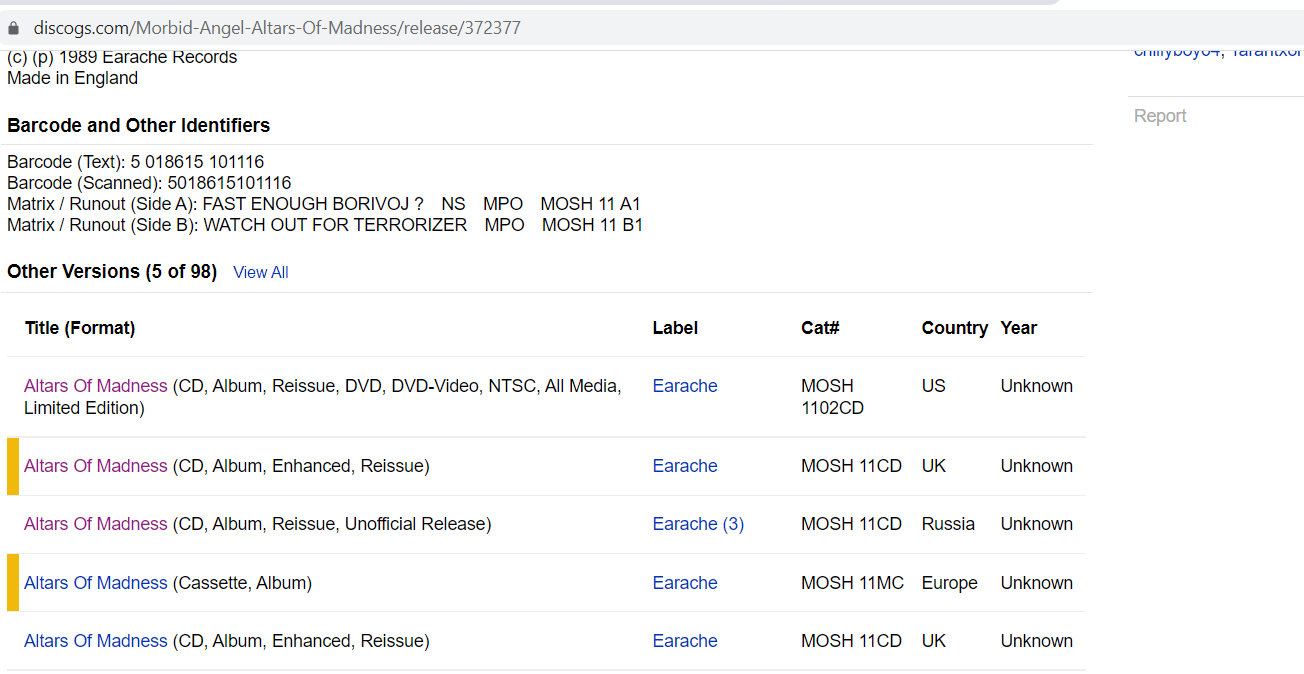The height and width of the screenshot is (674, 1304).
Task: Click Earache label in MOSH 1102CD row
Action: click(x=685, y=386)
